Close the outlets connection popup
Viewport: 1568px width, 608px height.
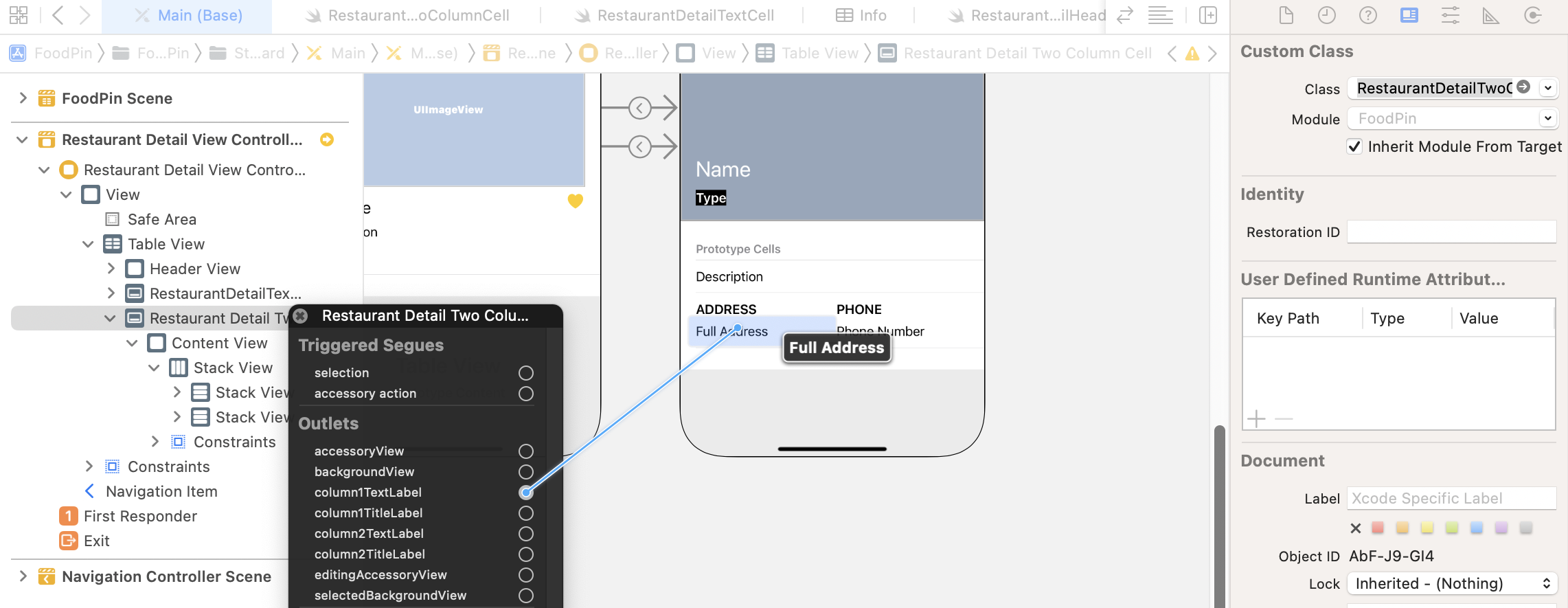(x=300, y=316)
